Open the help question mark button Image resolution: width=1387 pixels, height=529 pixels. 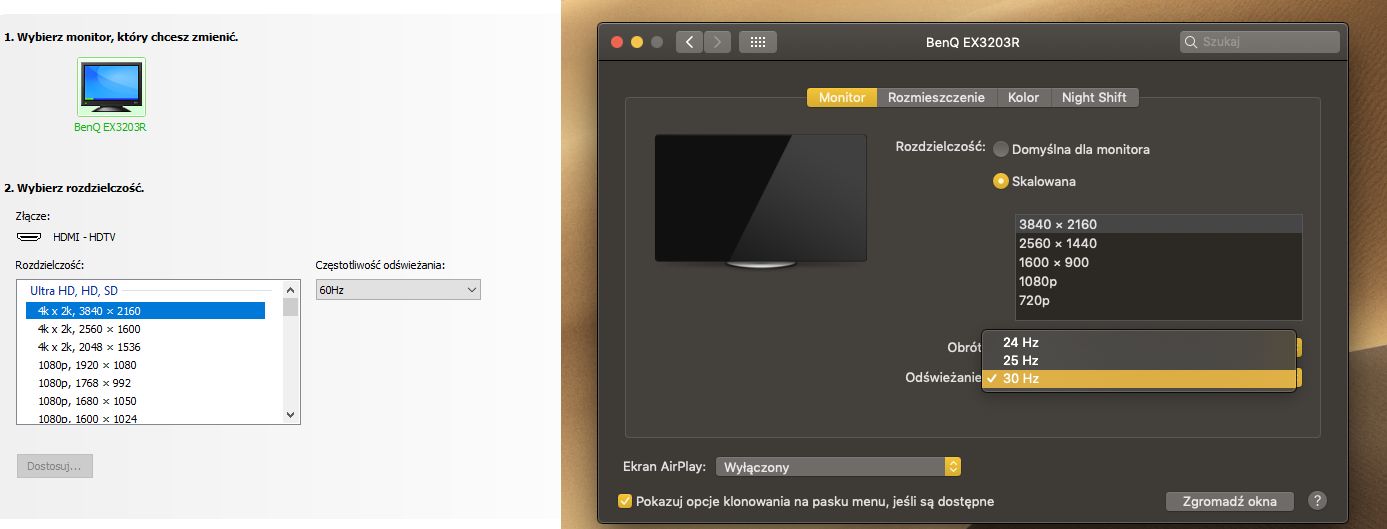click(x=1317, y=500)
